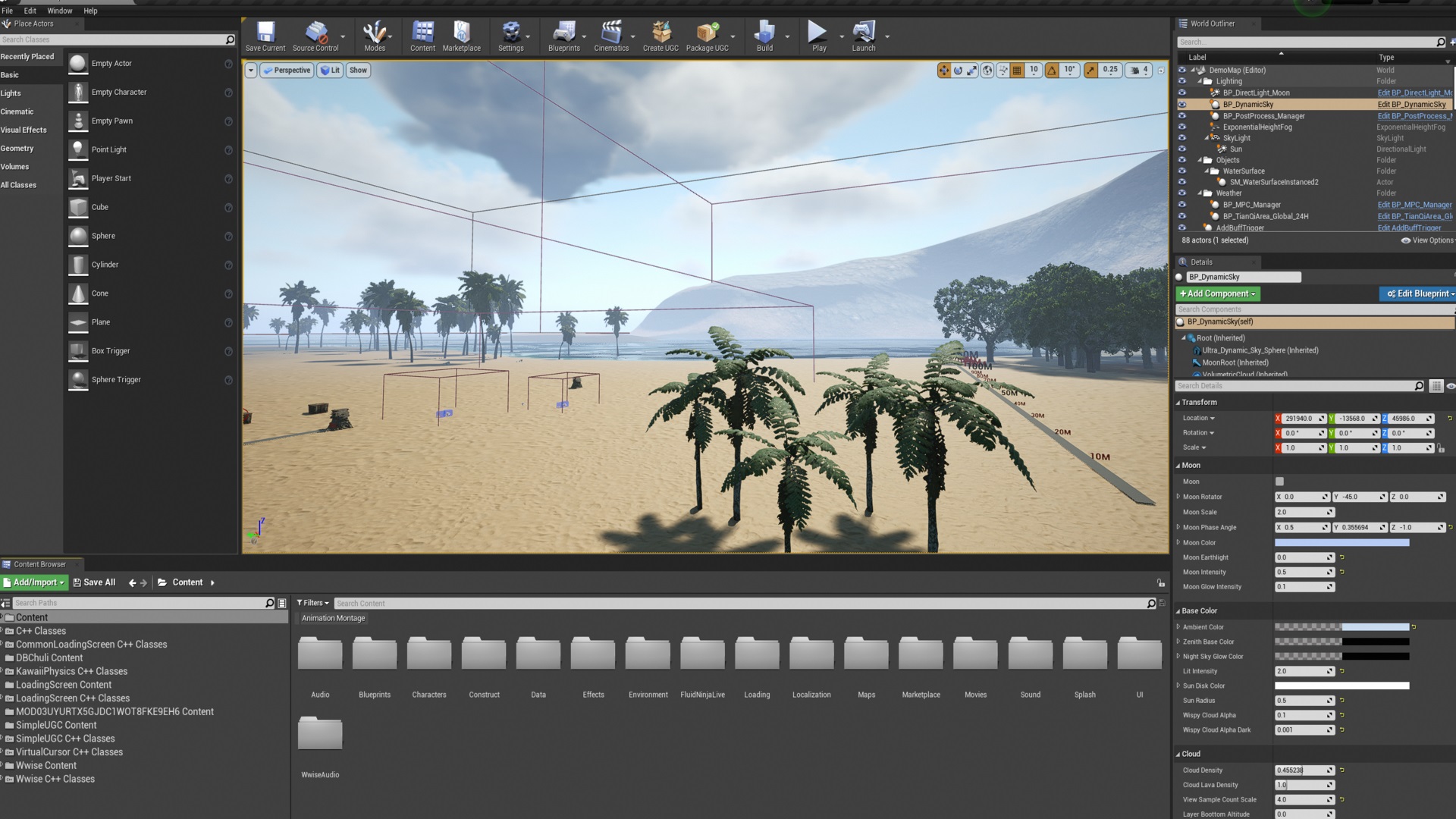Viewport: 1456px width, 819px height.
Task: Toggle the Lit viewport shading mode
Action: tap(330, 70)
